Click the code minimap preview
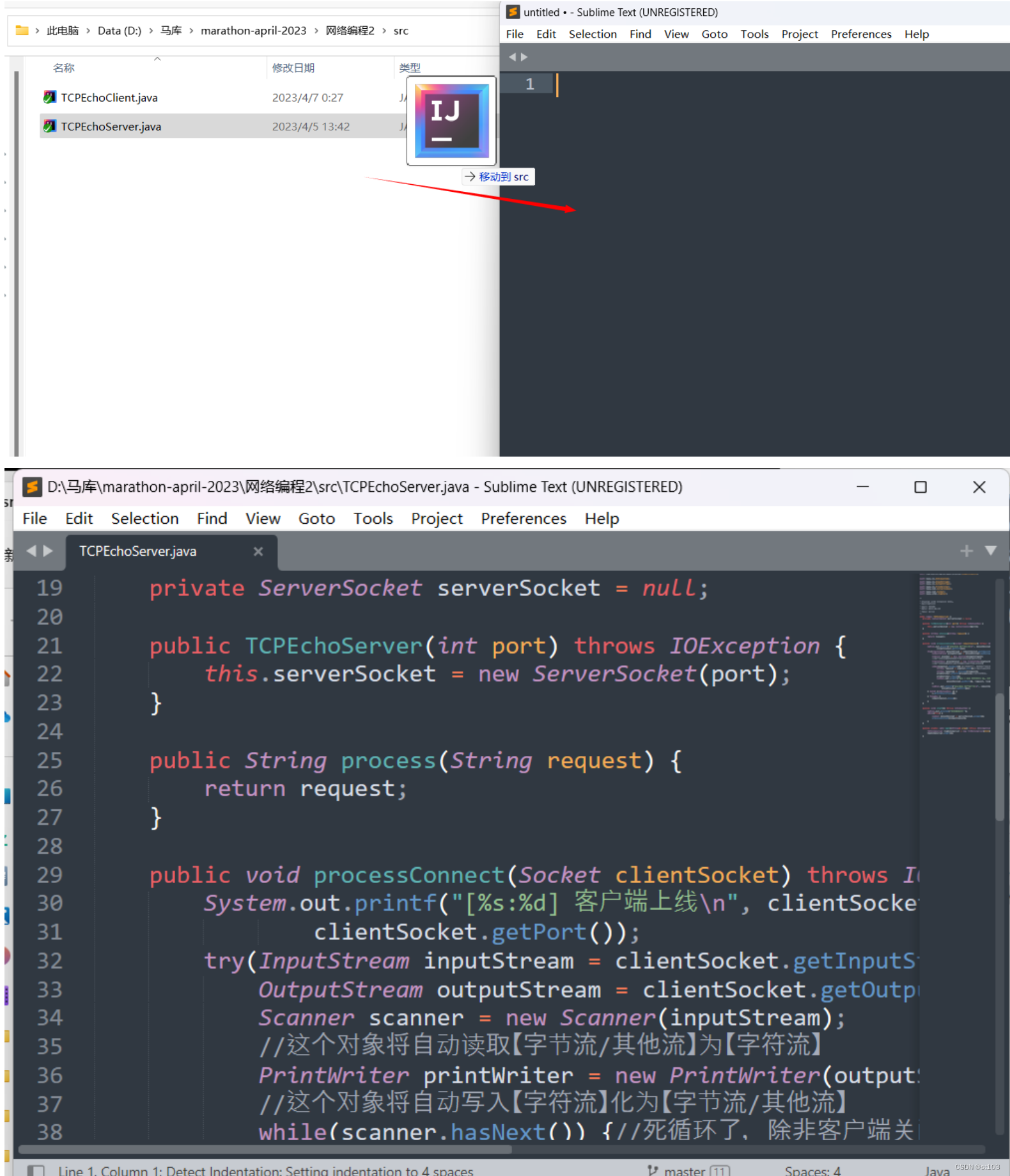Screen dimensions: 1010x1176 (955, 655)
